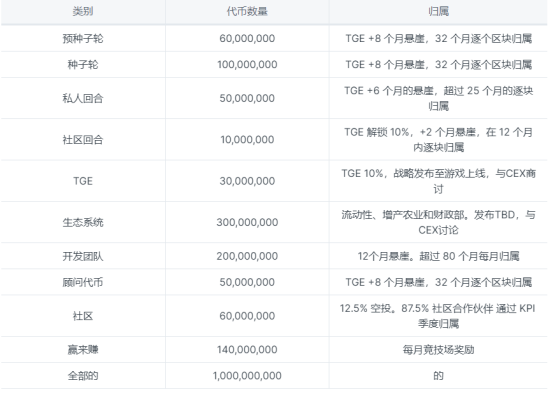Select the 预种子轮 category cell
553x393 pixels.
[x=83, y=38]
